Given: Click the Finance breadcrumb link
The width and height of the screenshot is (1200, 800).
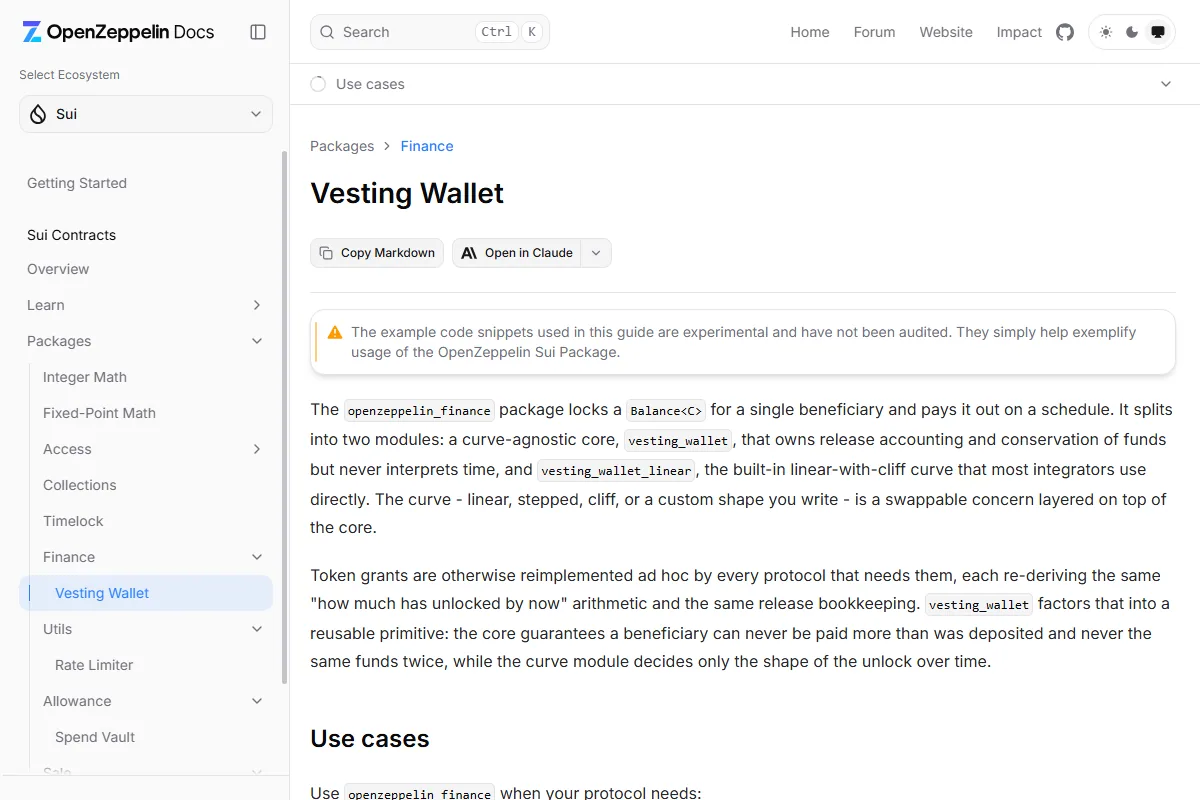Looking at the screenshot, I should (427, 146).
